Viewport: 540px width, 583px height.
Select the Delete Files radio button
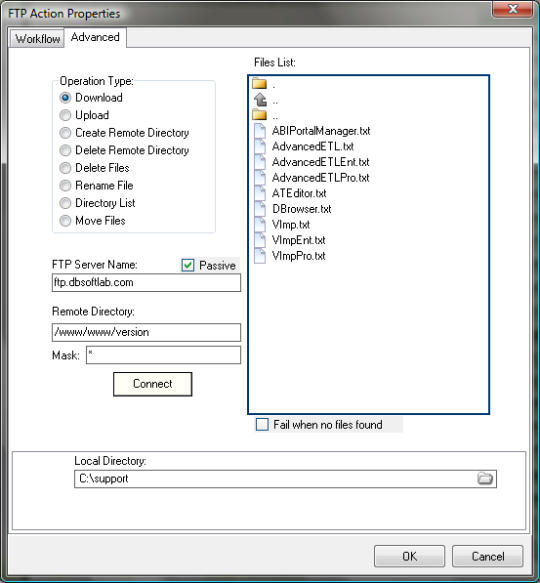65,168
